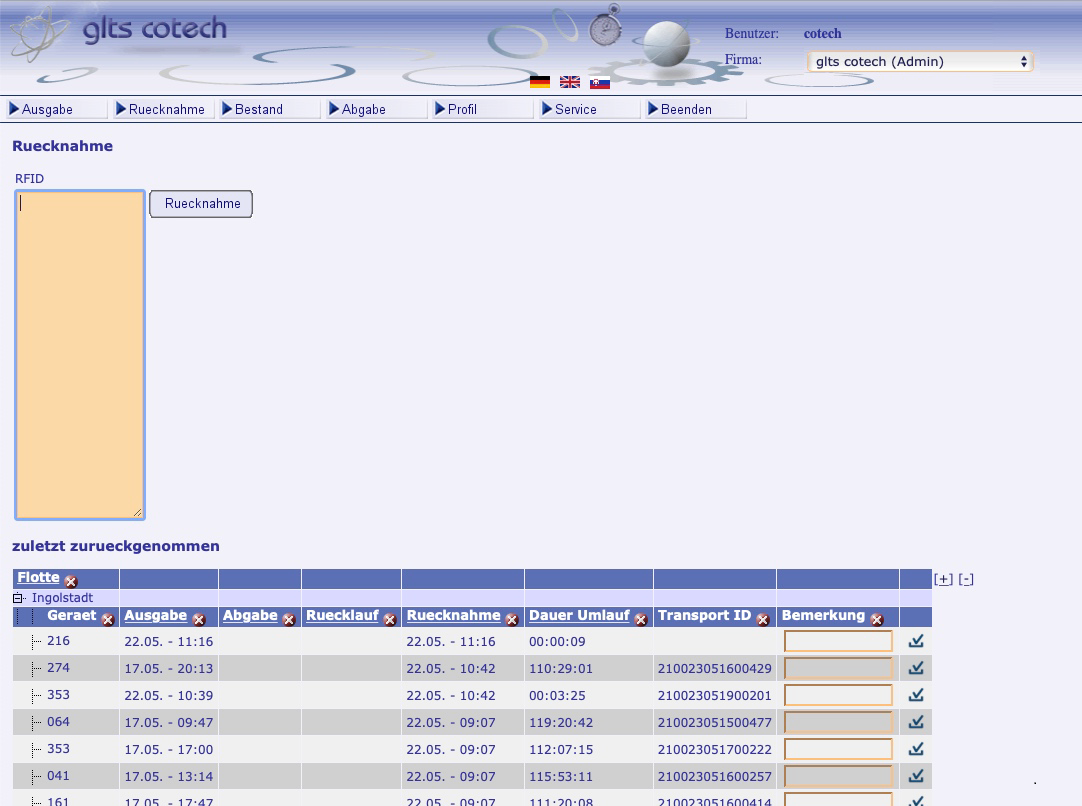The width and height of the screenshot is (1082, 806).
Task: Click Bemerkung field in Geraet 274 row
Action: coord(838,668)
